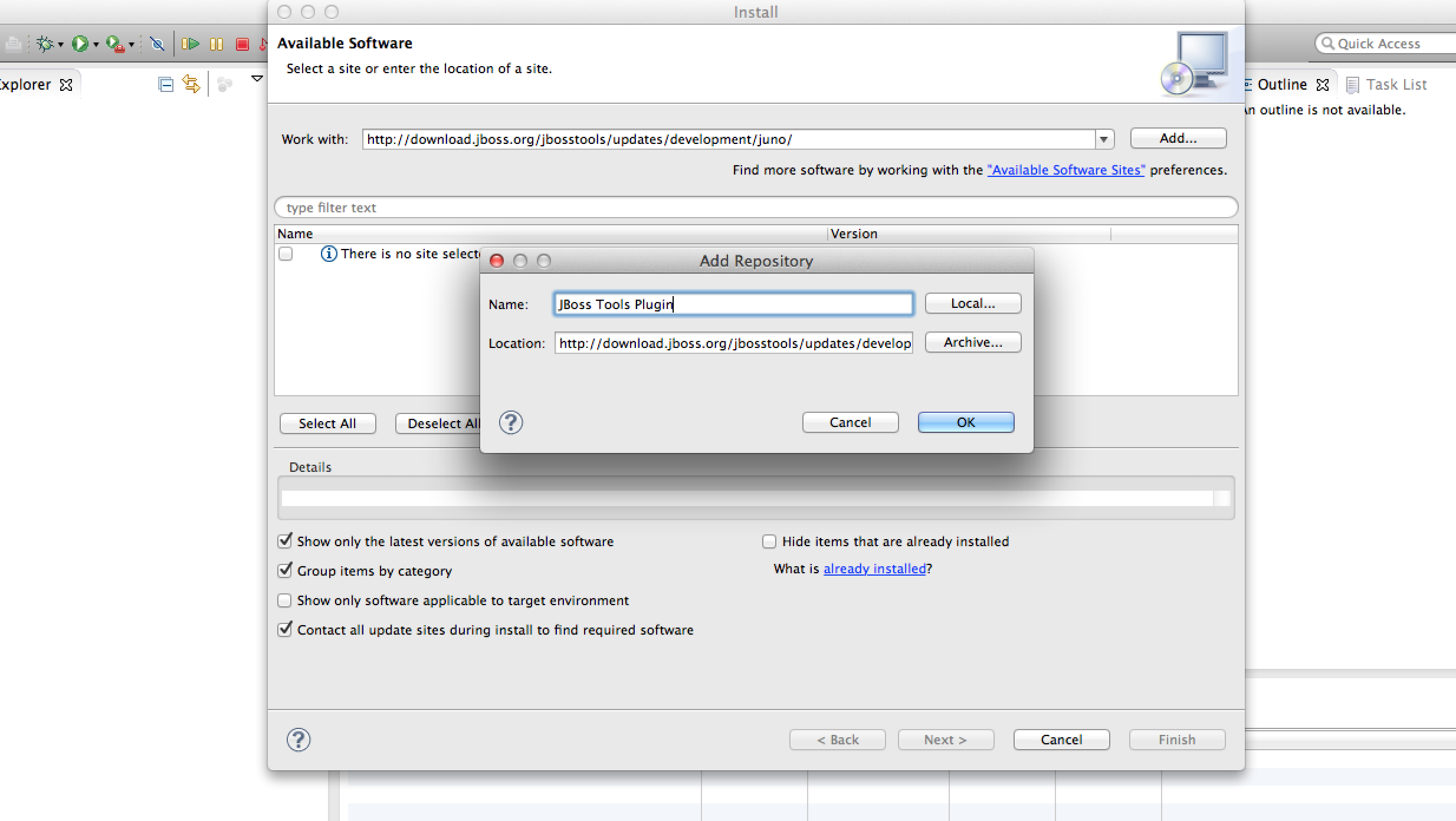Open the Available Software Sites link
The height and width of the screenshot is (821, 1456).
[x=1065, y=170]
